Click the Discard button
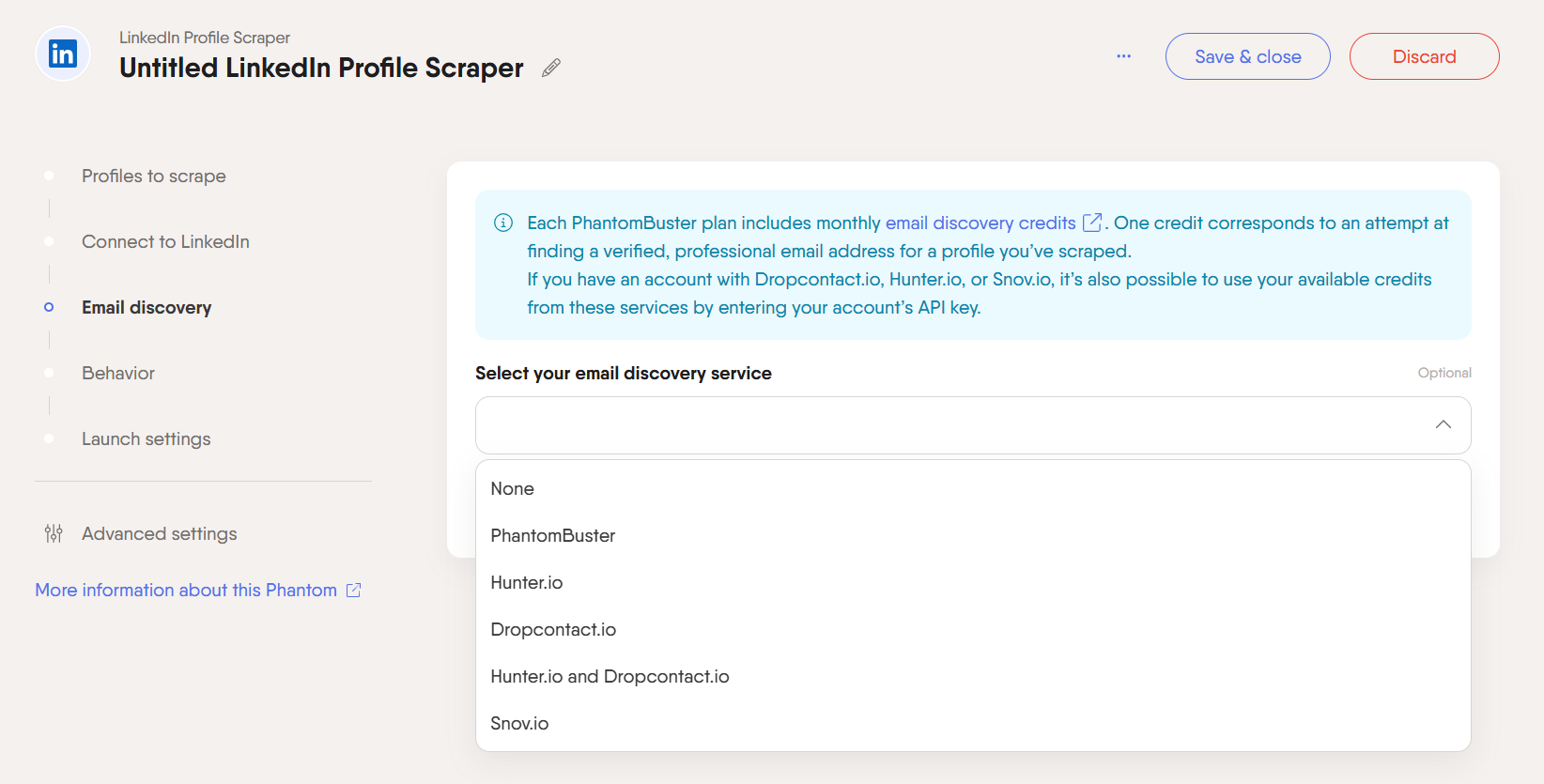 tap(1424, 56)
